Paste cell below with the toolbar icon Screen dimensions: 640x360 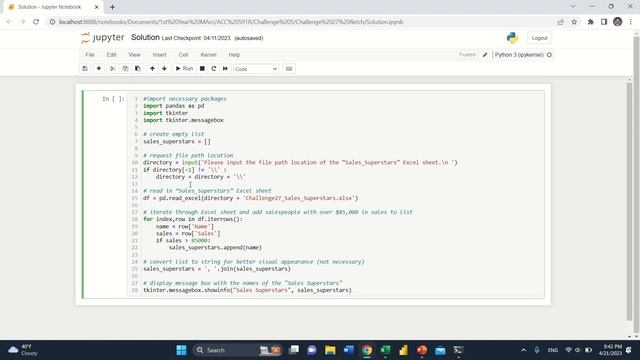[x=138, y=69]
